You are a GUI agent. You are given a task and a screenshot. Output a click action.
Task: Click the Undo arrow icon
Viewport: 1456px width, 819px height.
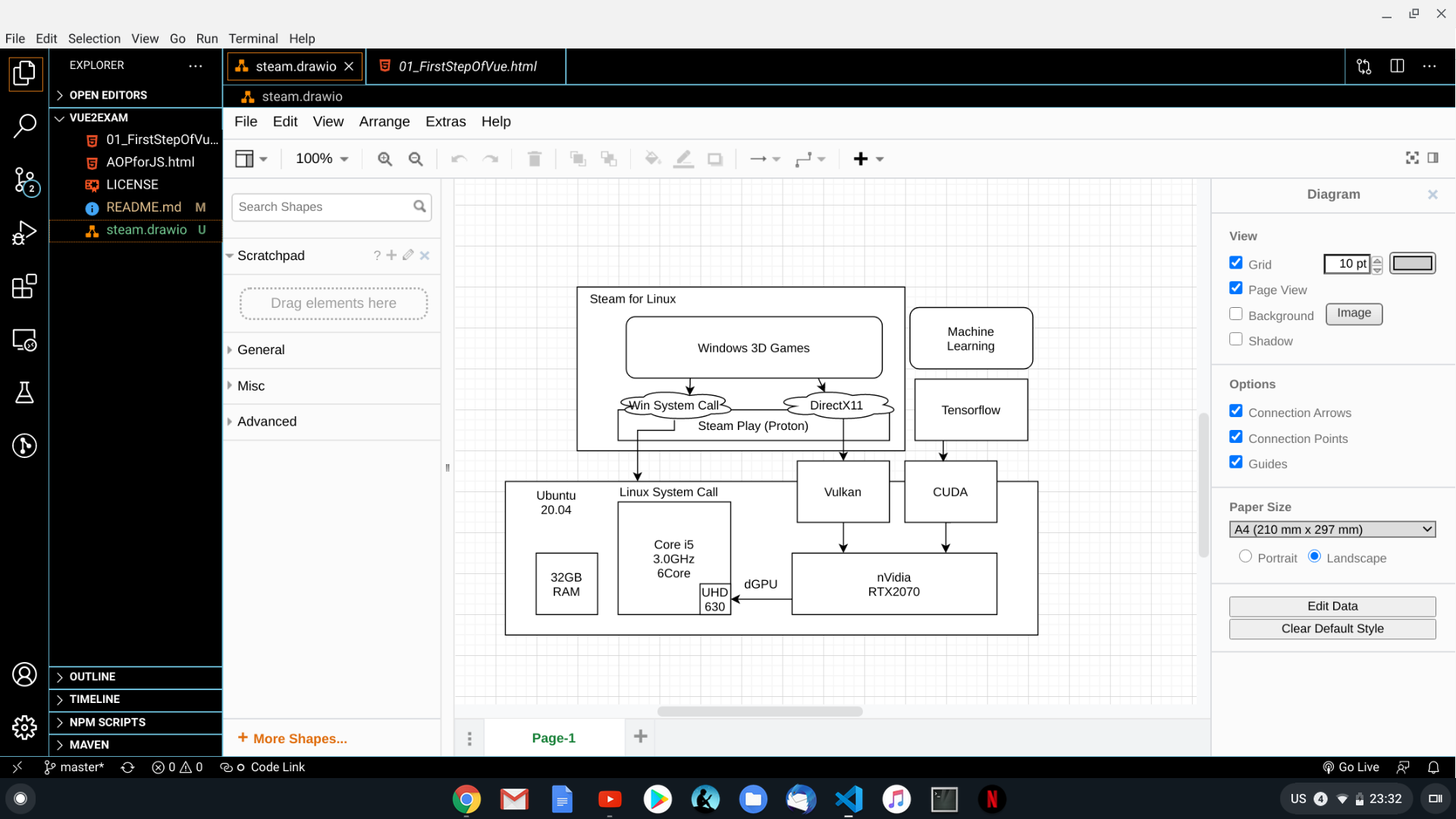click(x=458, y=158)
